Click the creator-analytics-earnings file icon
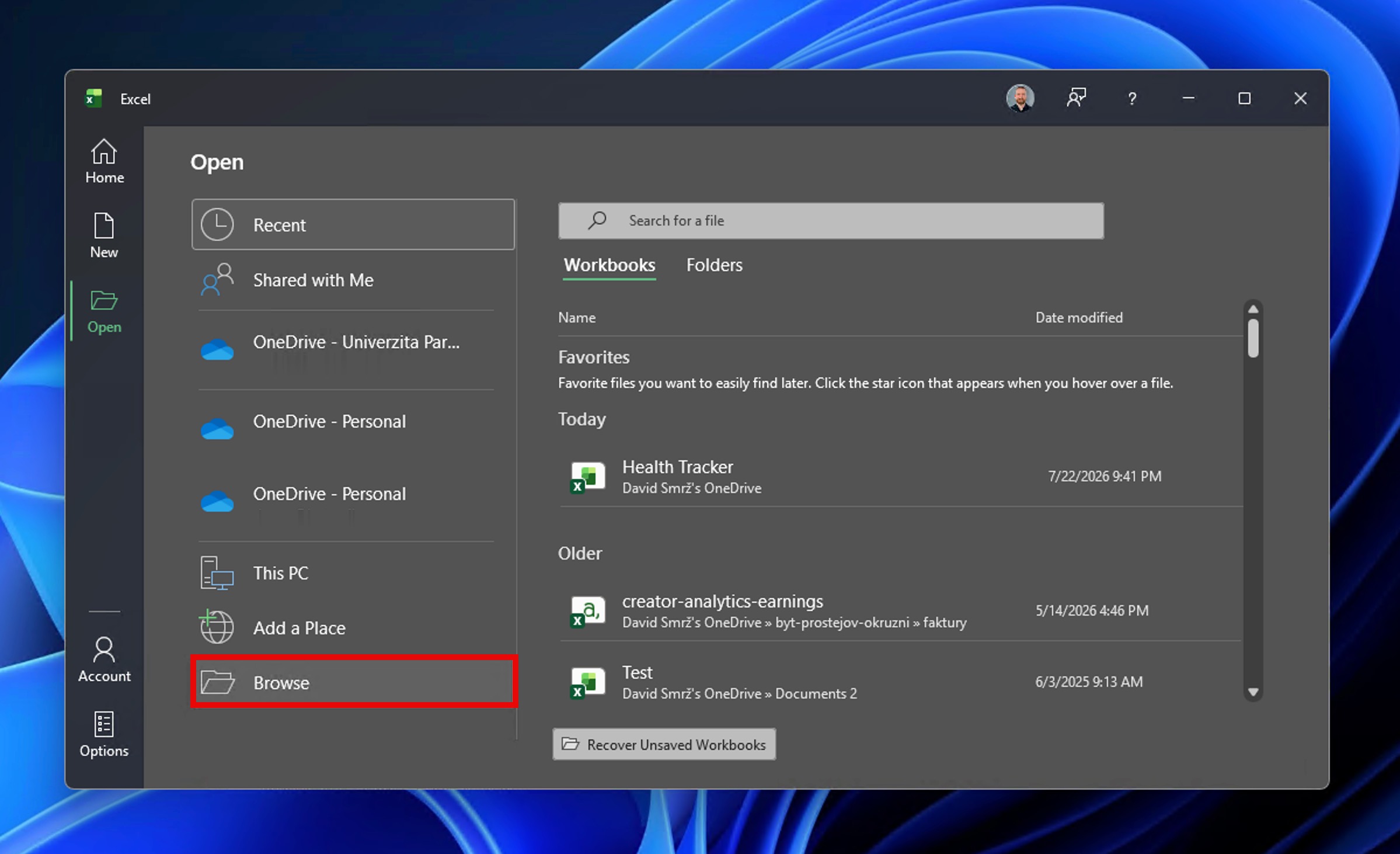This screenshot has height=854, width=1400. point(587,611)
